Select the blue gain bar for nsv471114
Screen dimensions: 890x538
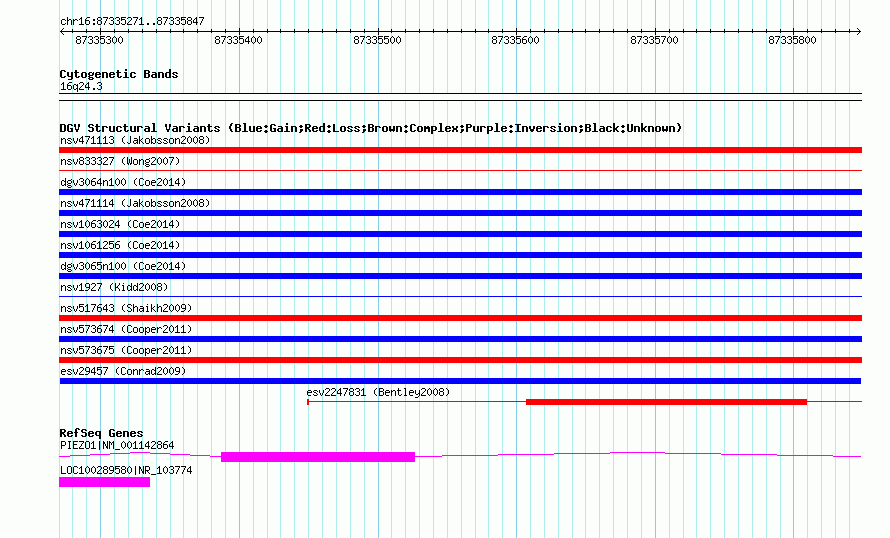pos(460,213)
